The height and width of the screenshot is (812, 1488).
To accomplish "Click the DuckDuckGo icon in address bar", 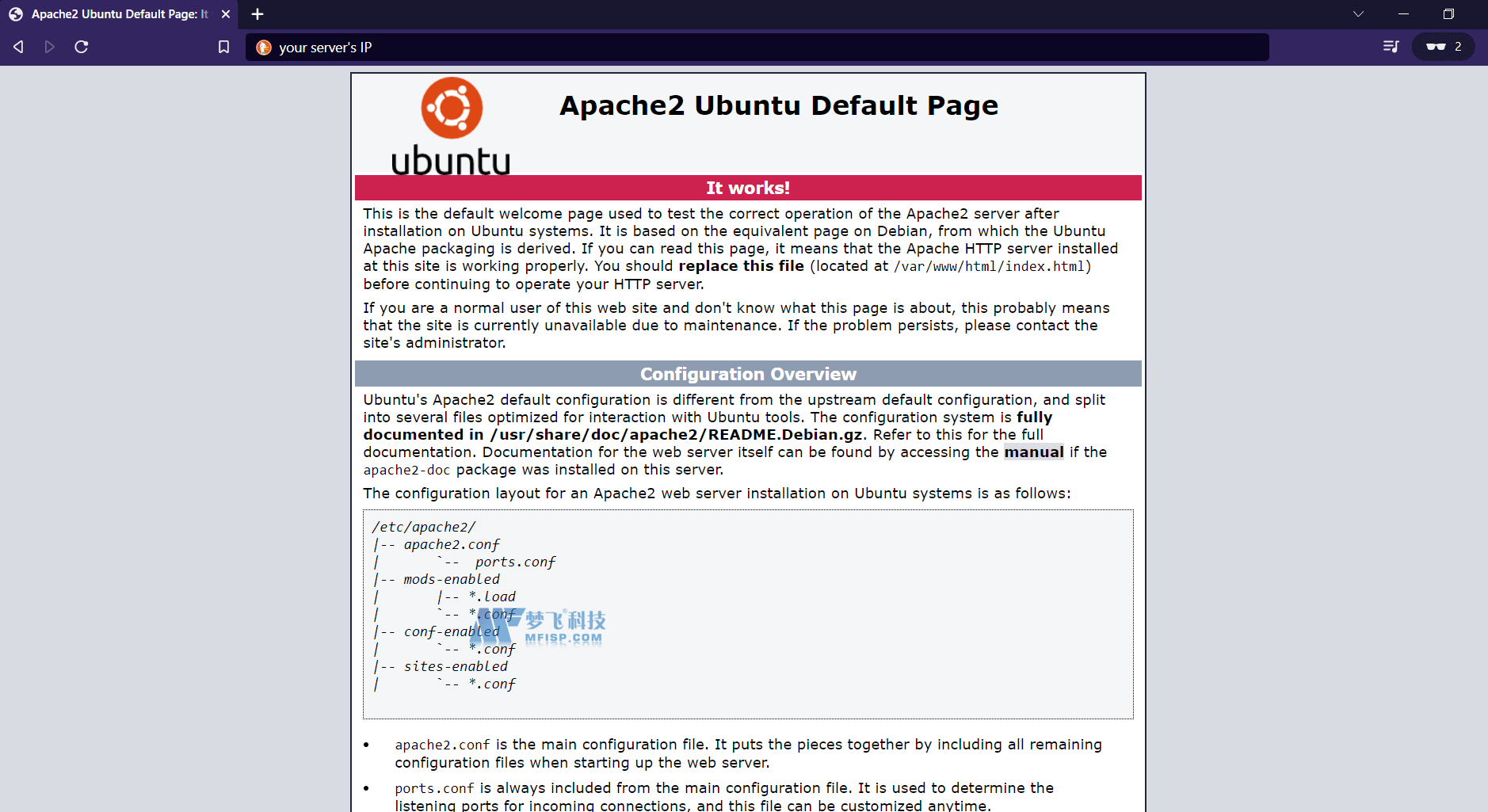I will [264, 48].
